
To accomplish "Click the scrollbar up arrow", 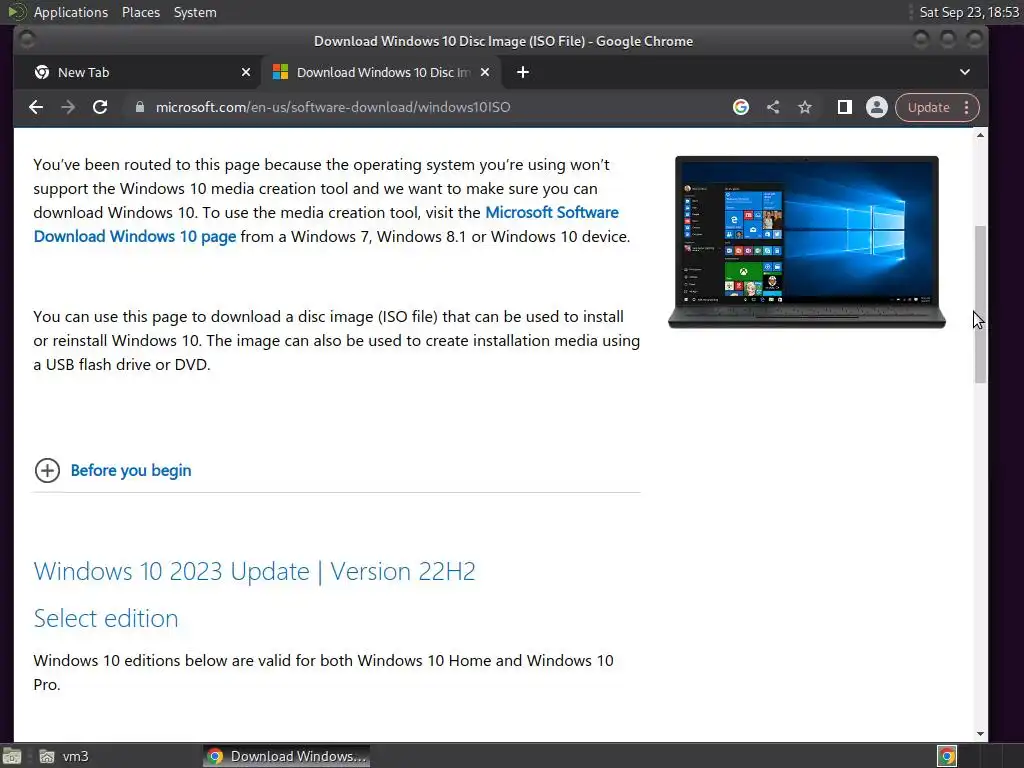I will point(980,135).
